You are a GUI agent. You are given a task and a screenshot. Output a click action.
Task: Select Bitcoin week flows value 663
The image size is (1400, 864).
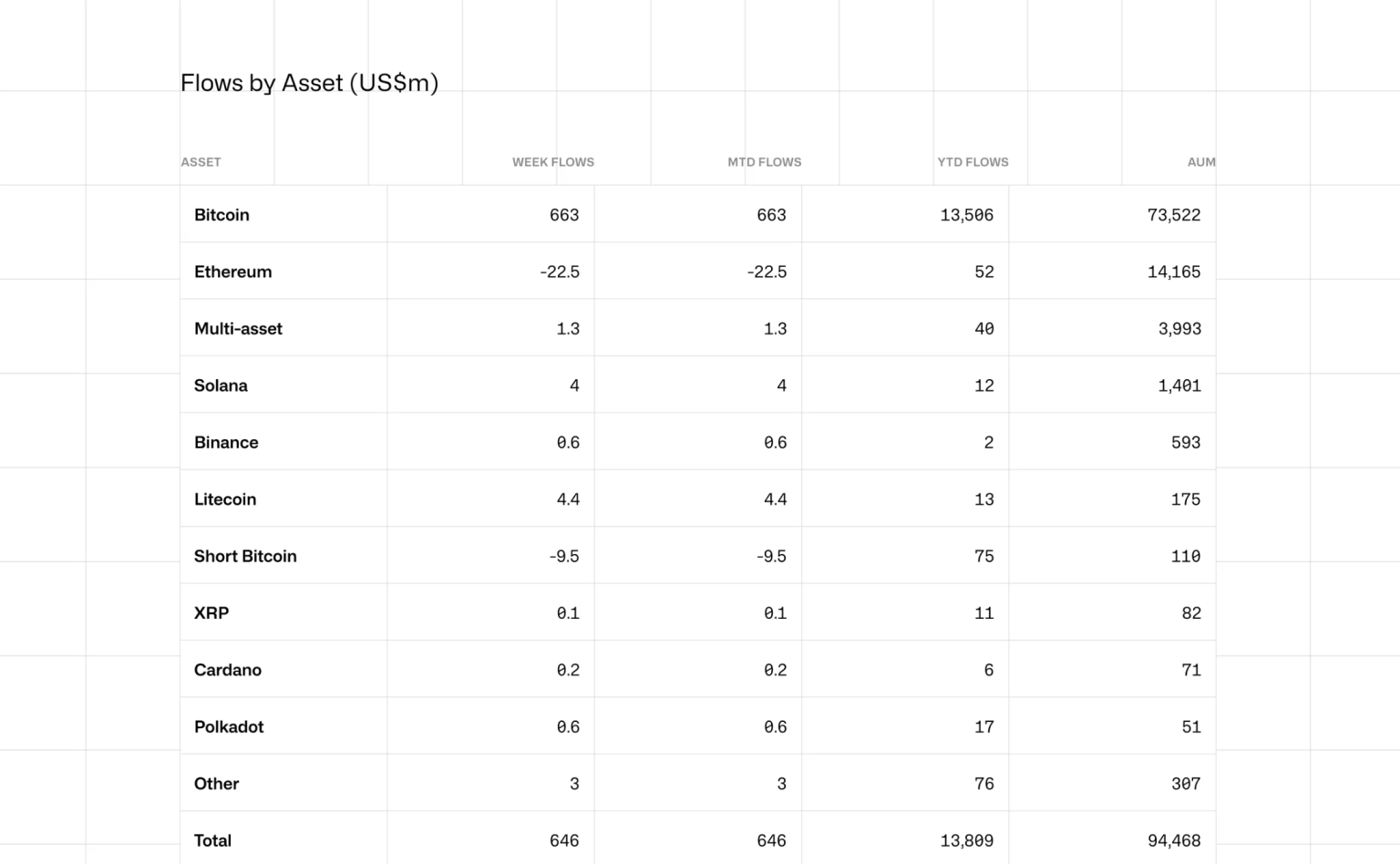(x=564, y=215)
